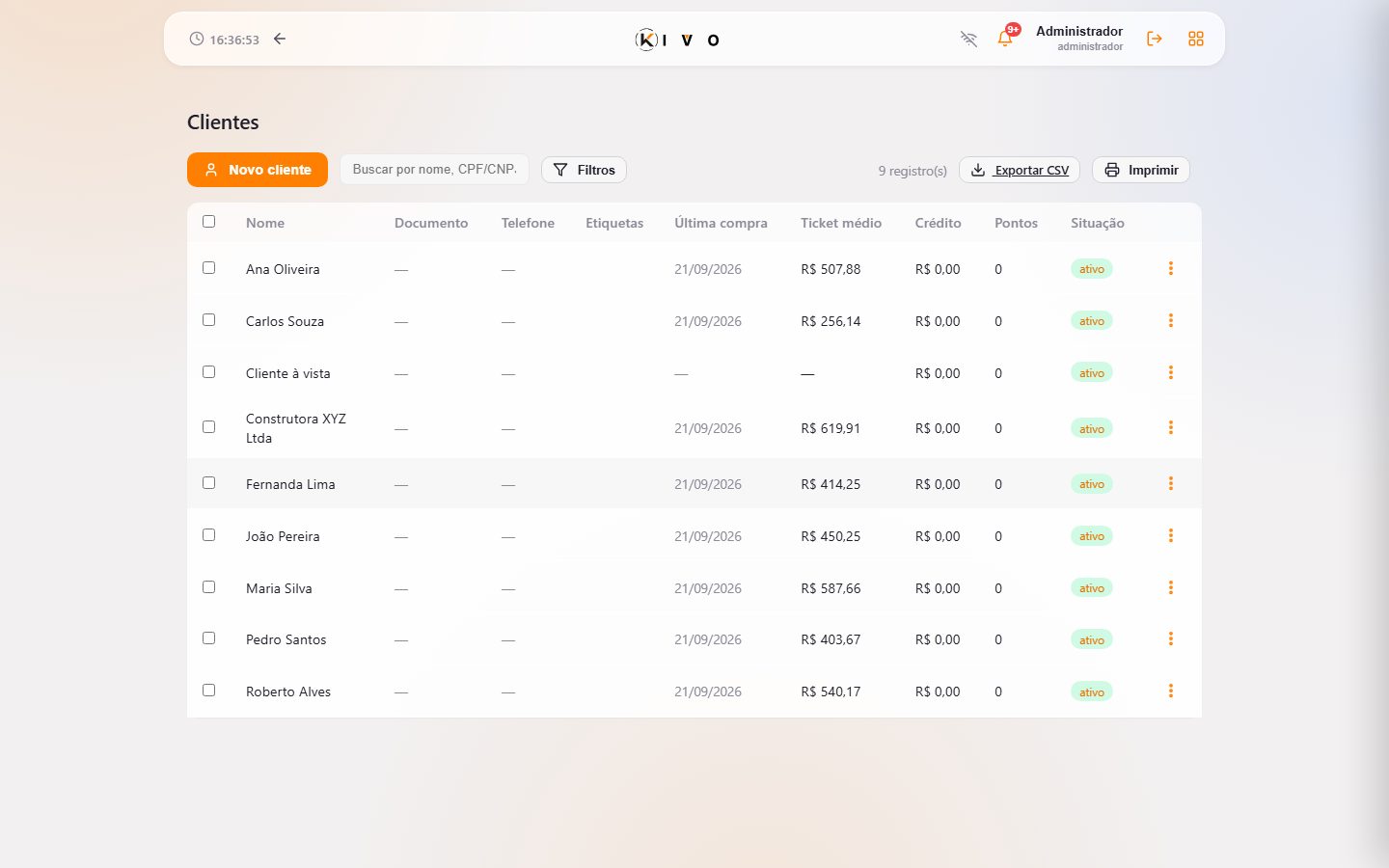Click the R$ 587,66 ticket value
This screenshot has height=868, width=1389.
(x=831, y=588)
